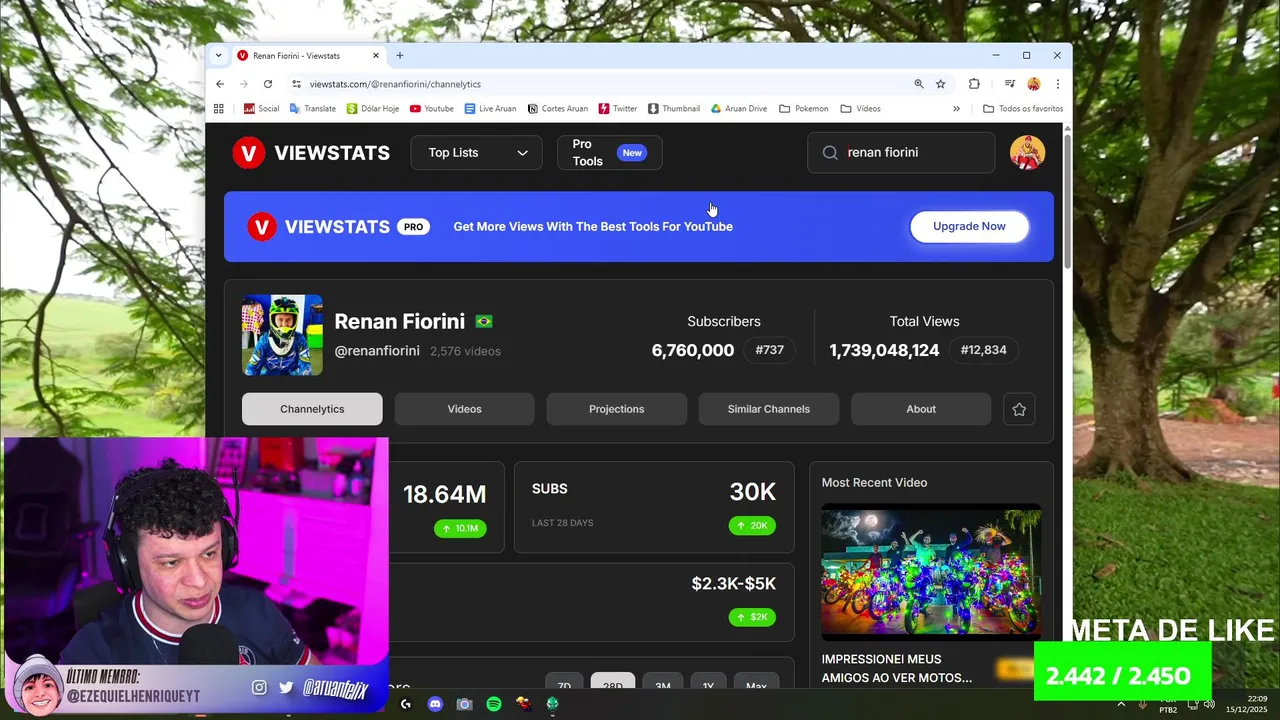Open the user profile avatar menu
Screen dimensions: 1280x720
(x=1027, y=153)
